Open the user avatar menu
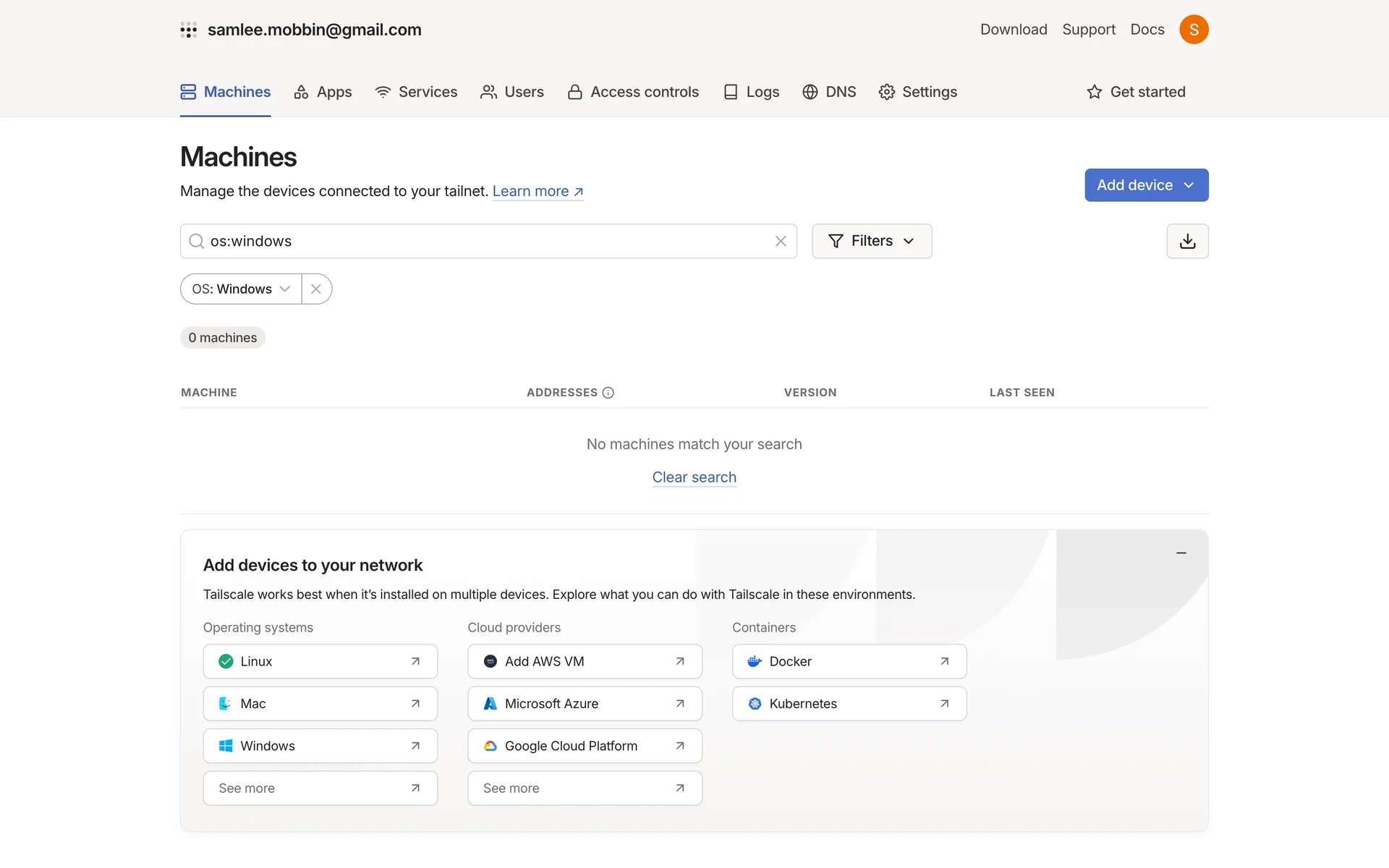Screen dimensions: 1389x868 pyautogui.click(x=1194, y=30)
